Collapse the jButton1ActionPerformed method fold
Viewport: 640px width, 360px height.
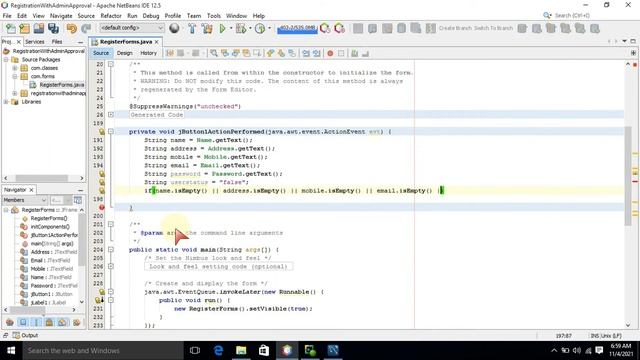[x=111, y=131]
